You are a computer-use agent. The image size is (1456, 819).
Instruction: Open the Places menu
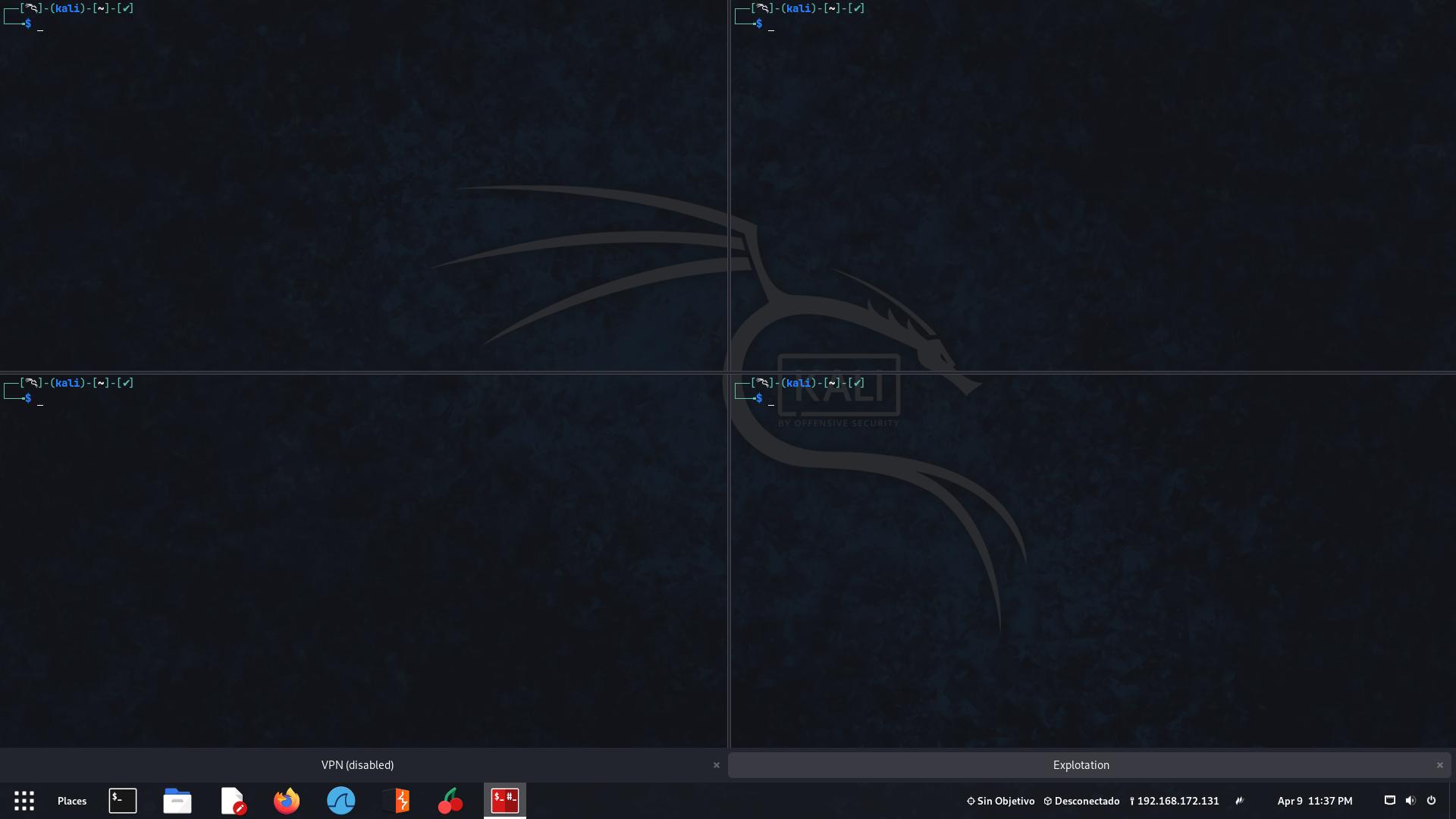point(72,801)
